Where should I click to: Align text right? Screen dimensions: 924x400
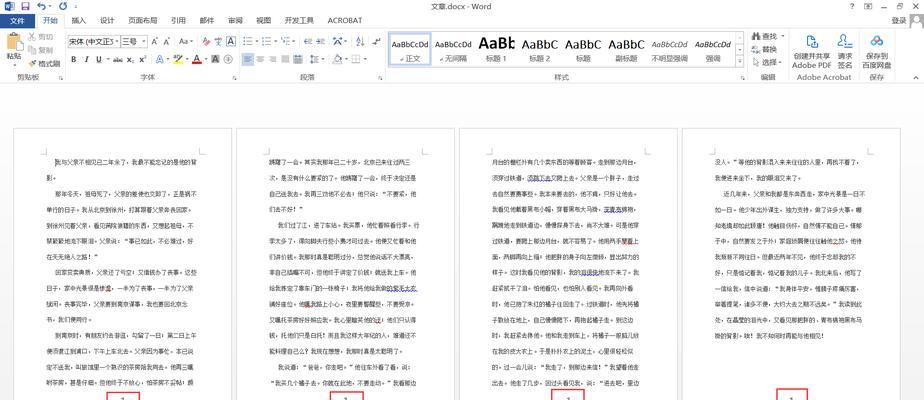(x=273, y=59)
